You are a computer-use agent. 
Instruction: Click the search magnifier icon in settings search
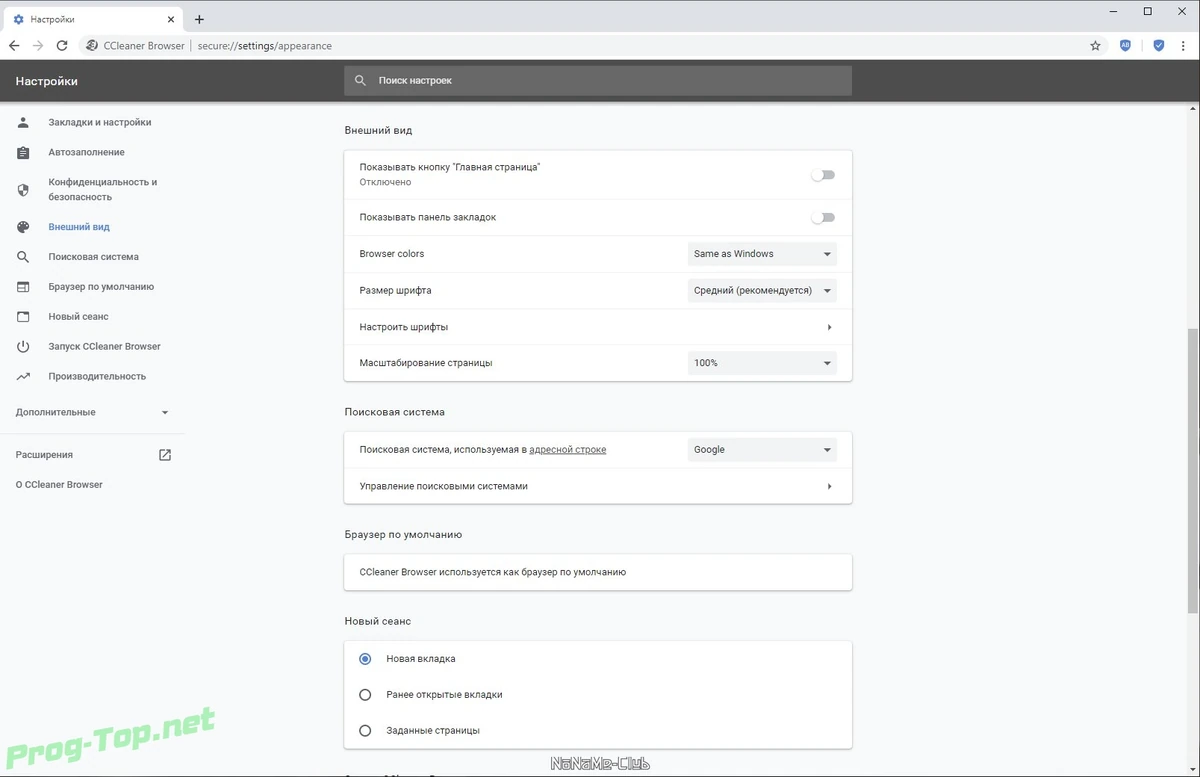coord(361,80)
